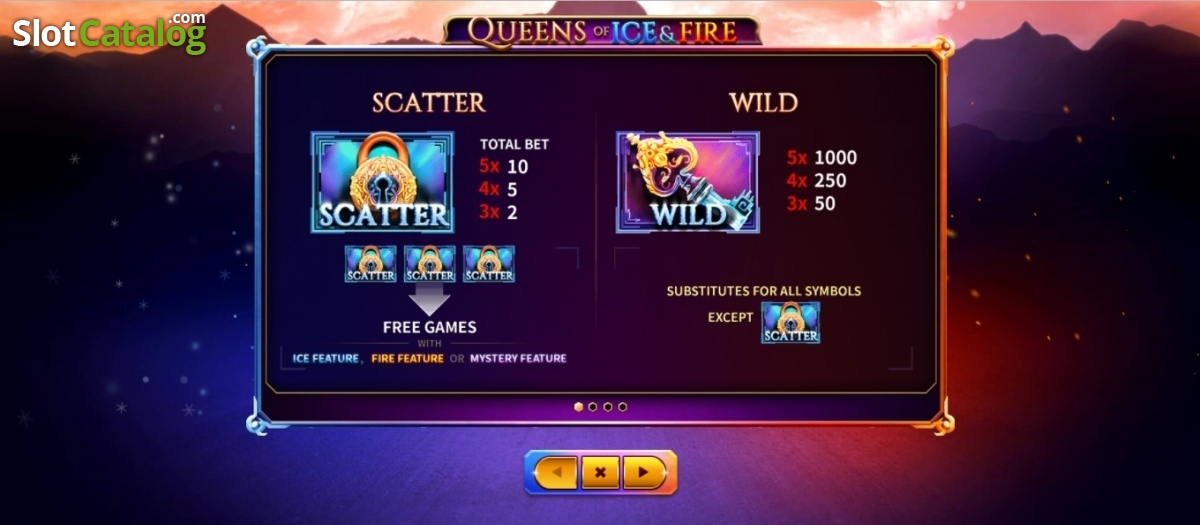Click the Scatter icon under Except
This screenshot has height=525, width=1200.
(x=791, y=323)
